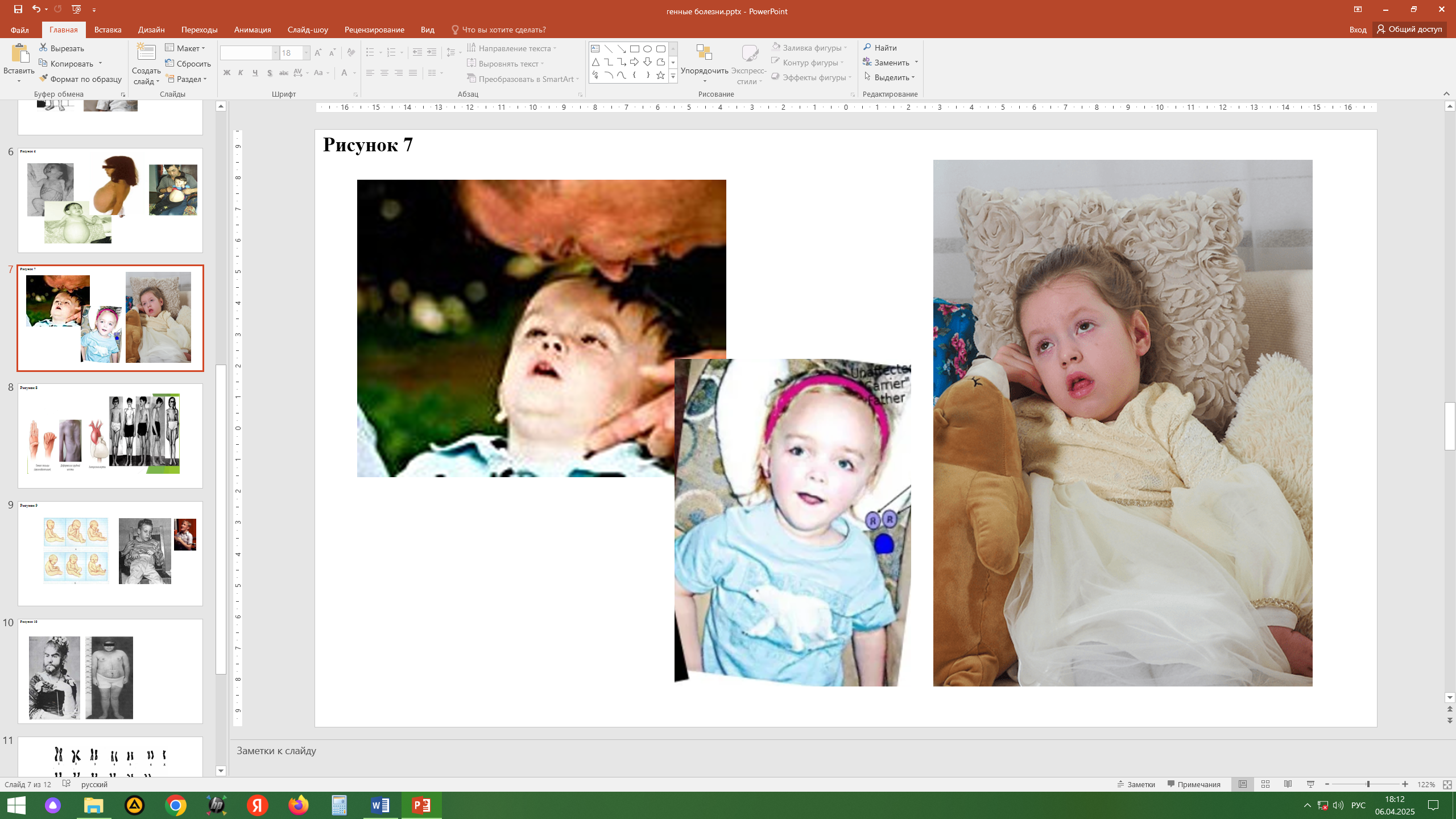1456x819 pixels.
Task: Open the Insert (Вставка) tab
Action: pos(107,30)
